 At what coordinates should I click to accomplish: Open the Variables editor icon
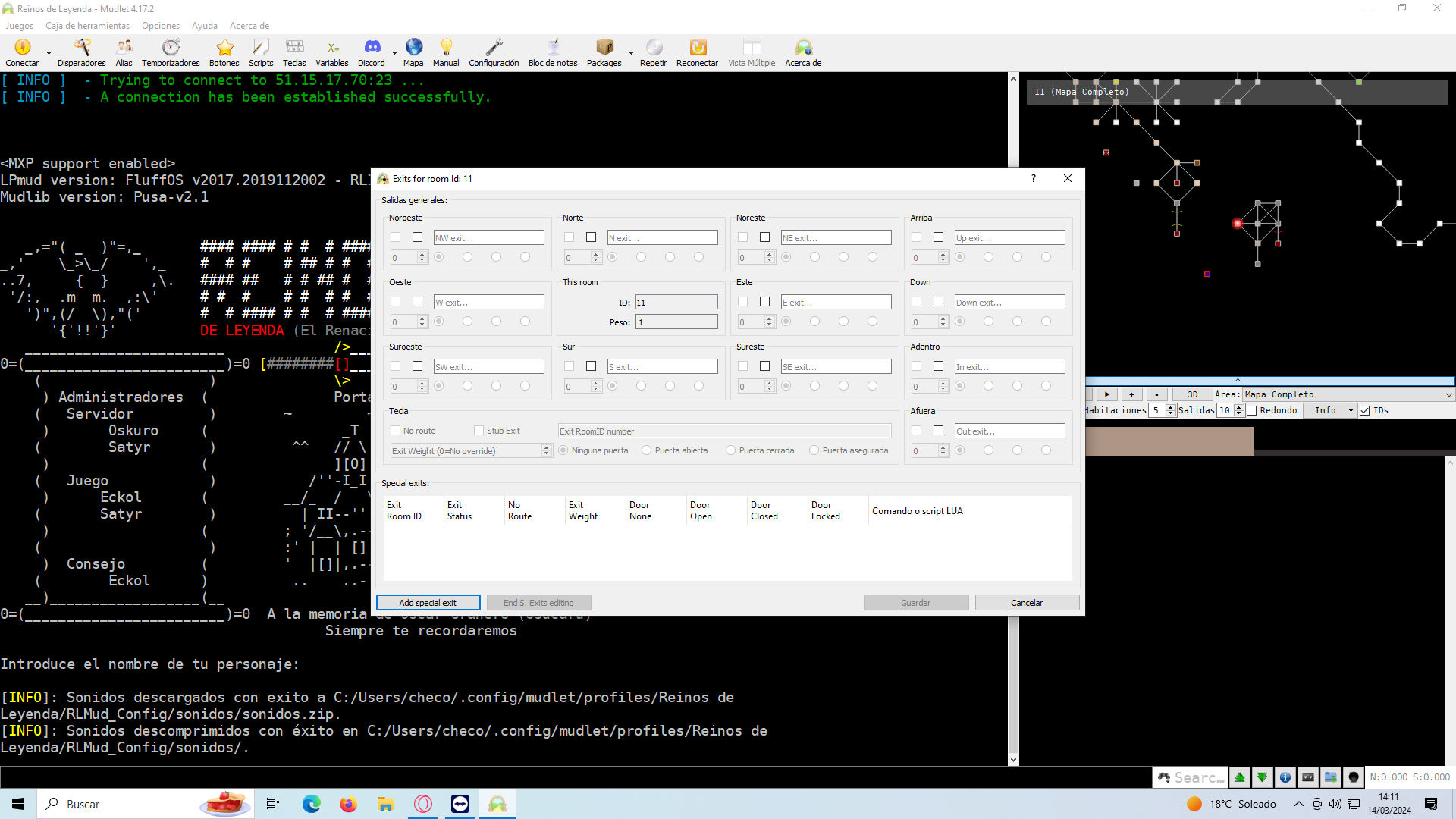332,52
